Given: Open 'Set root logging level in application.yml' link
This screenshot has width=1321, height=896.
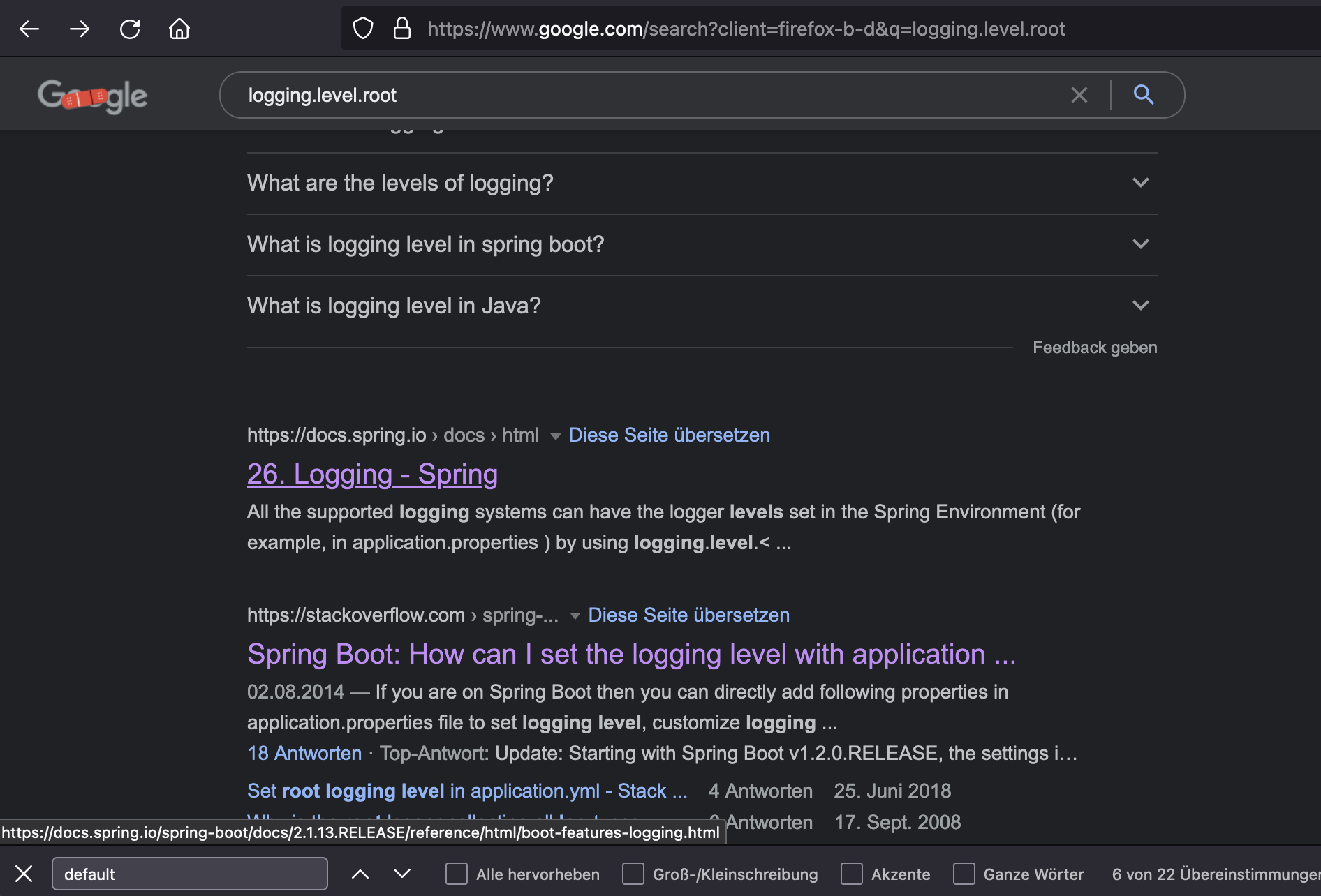Looking at the screenshot, I should [467, 791].
